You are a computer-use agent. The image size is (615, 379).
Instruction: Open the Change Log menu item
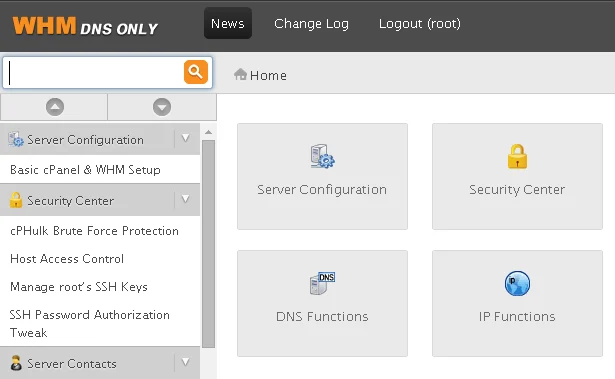coord(311,24)
